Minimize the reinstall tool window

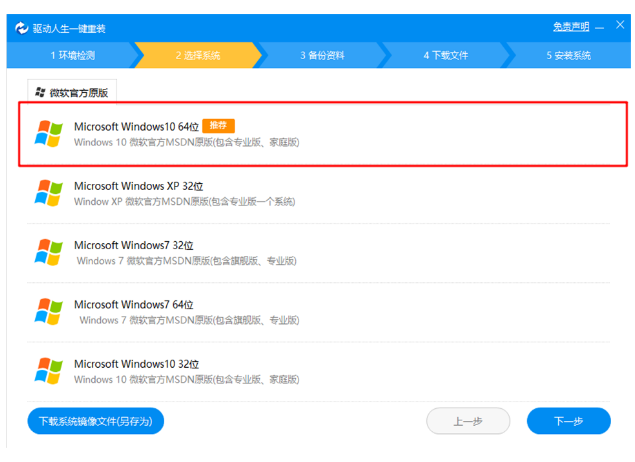click(602, 27)
